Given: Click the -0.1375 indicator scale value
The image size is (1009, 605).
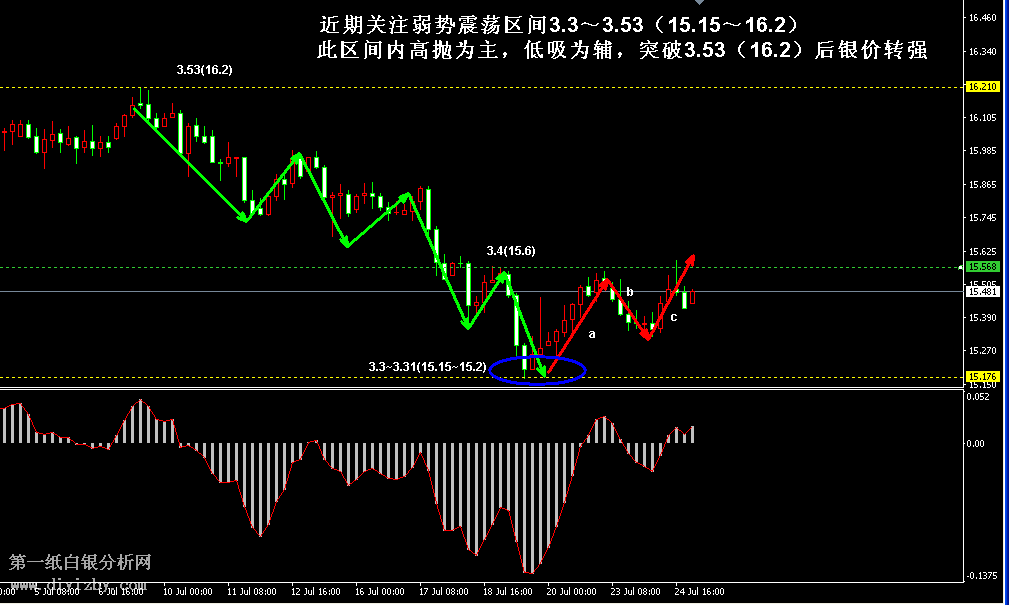Looking at the screenshot, I should [x=982, y=577].
